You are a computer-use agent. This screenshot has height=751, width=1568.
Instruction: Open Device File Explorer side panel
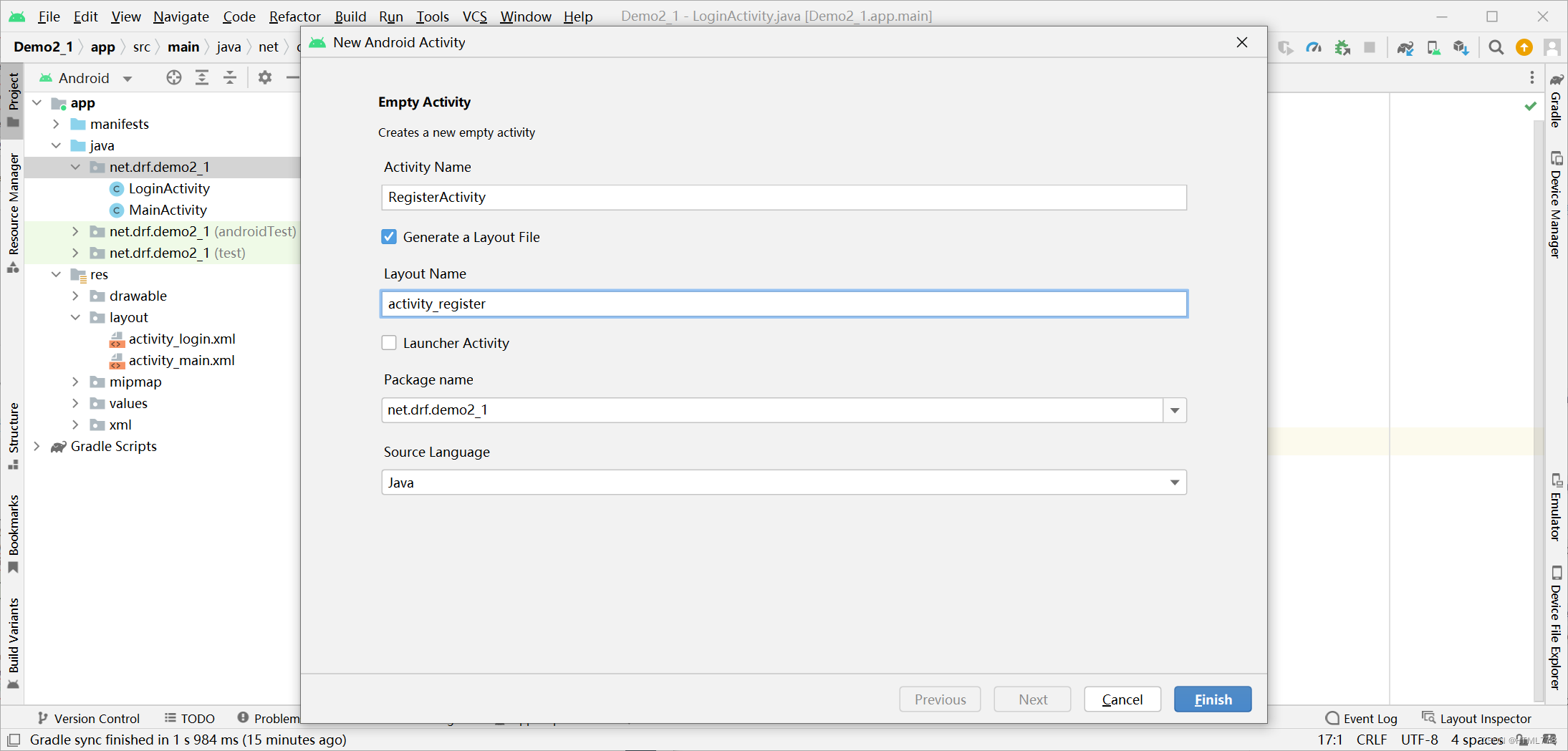1556,627
